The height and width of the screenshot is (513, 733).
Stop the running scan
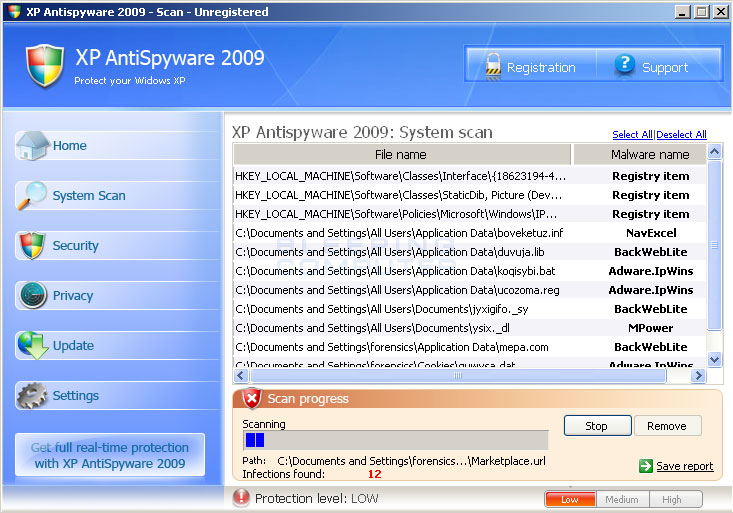597,426
